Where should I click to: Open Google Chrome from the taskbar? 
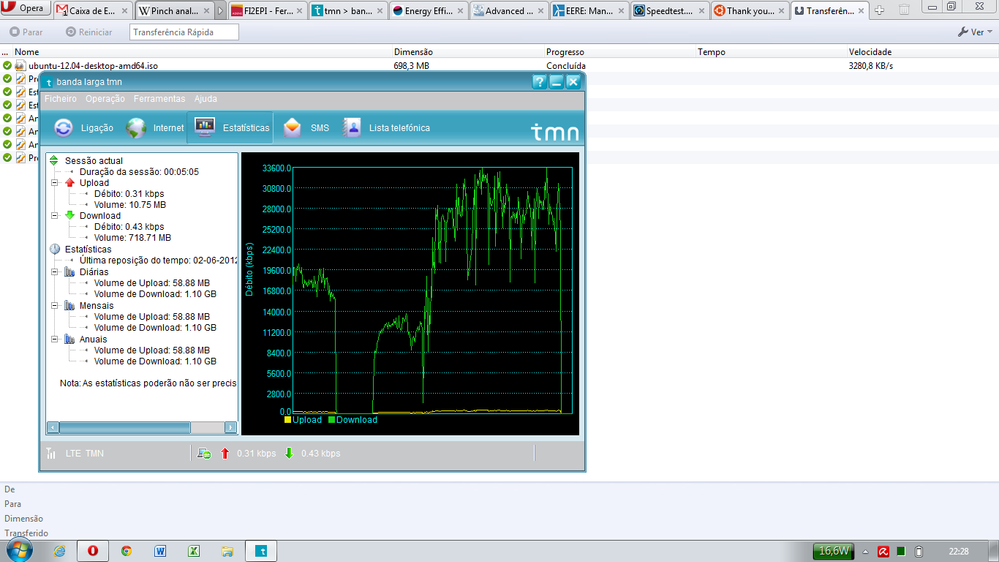[127, 551]
